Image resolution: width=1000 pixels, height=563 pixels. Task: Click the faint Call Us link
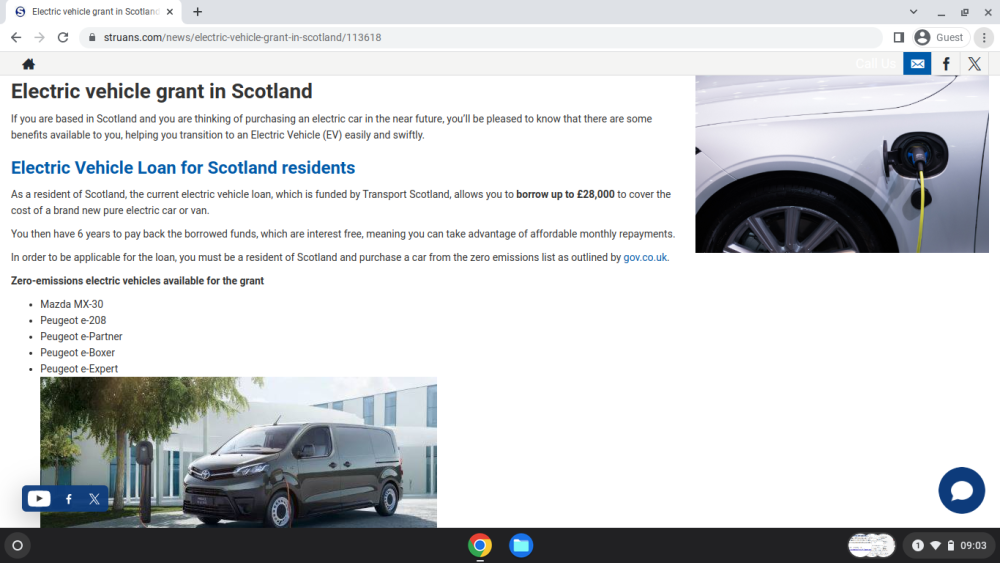(876, 64)
